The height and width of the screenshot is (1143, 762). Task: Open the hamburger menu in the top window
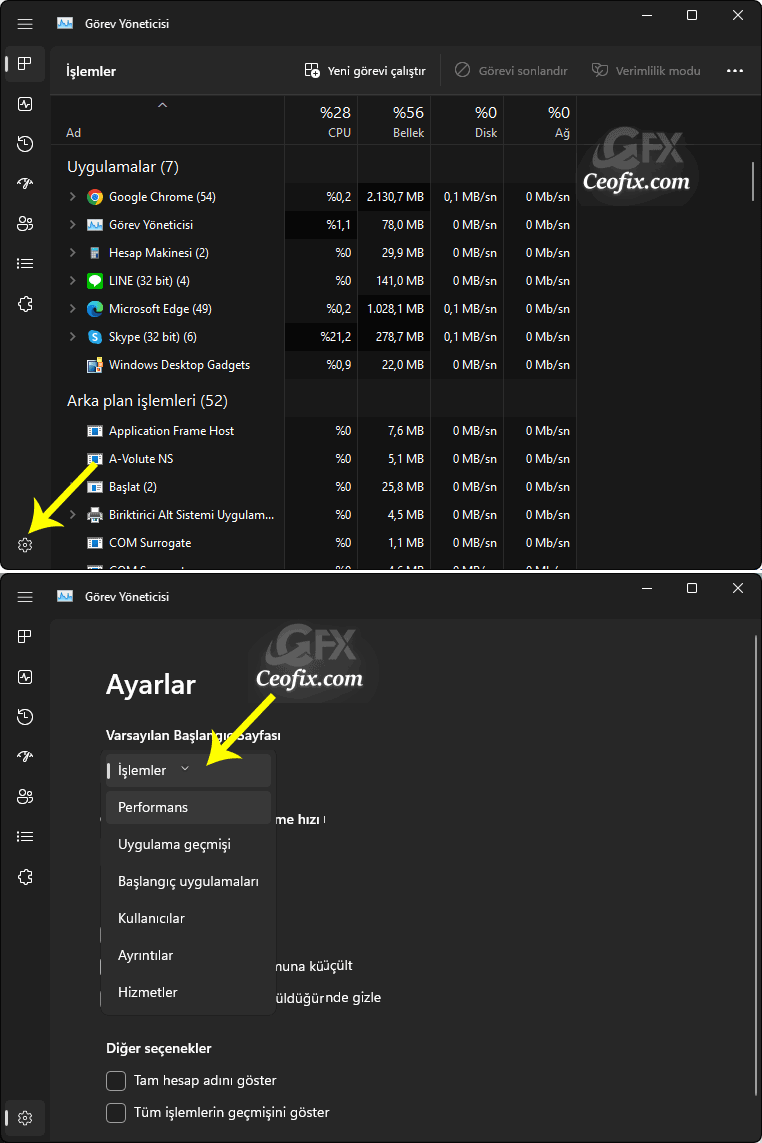pyautogui.click(x=25, y=24)
